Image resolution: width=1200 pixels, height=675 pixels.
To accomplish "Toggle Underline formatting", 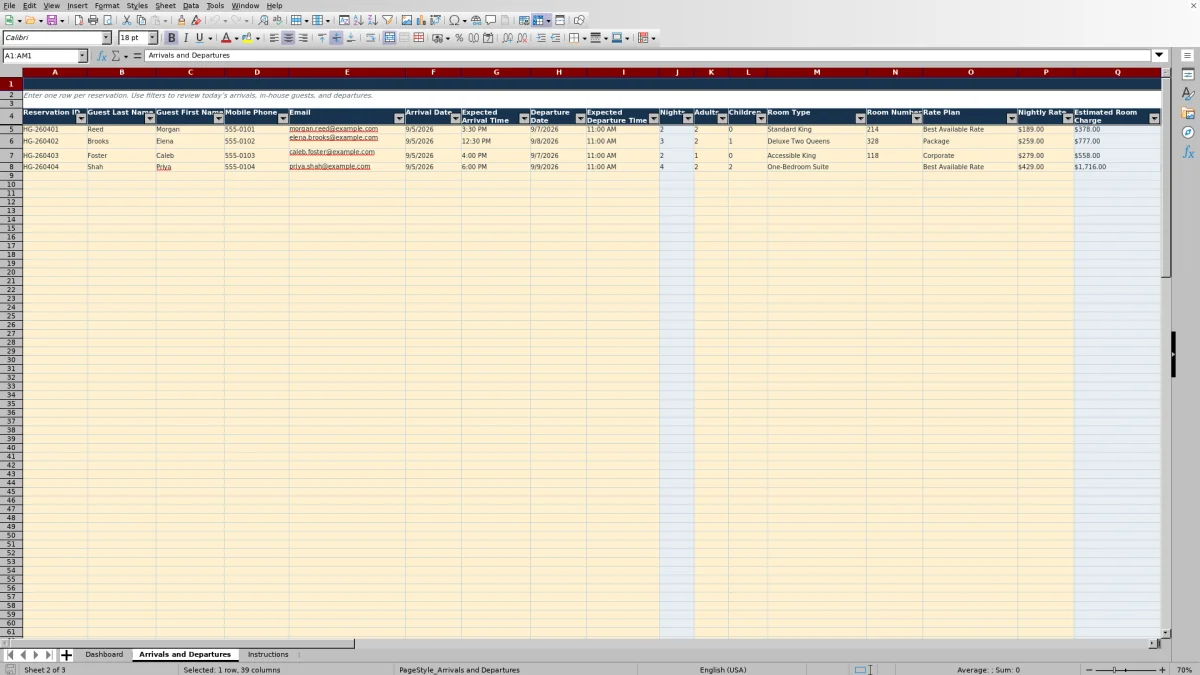I will click(x=199, y=38).
